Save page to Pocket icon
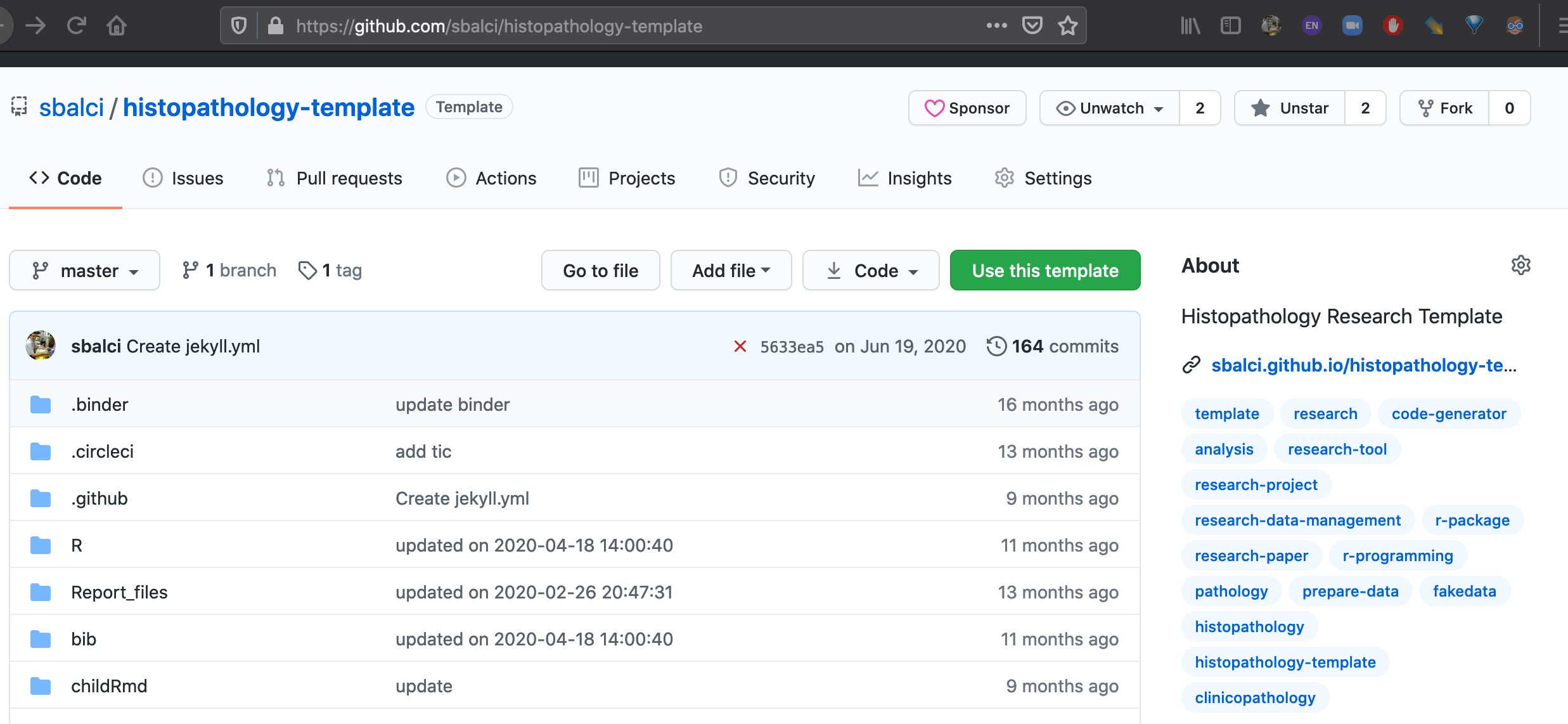 (1032, 25)
